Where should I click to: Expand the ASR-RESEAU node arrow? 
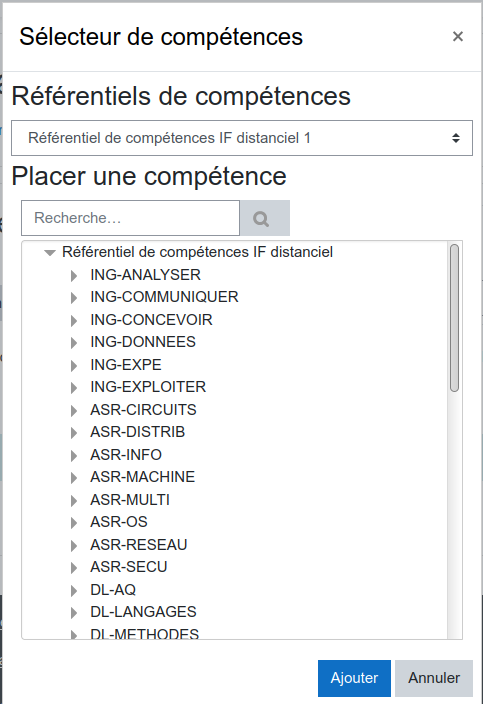[74, 546]
